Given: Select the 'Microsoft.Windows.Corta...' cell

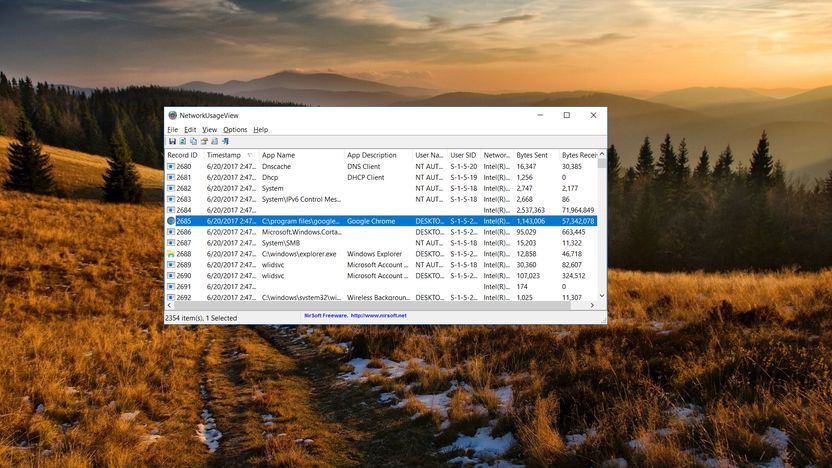Looking at the screenshot, I should pos(301,232).
